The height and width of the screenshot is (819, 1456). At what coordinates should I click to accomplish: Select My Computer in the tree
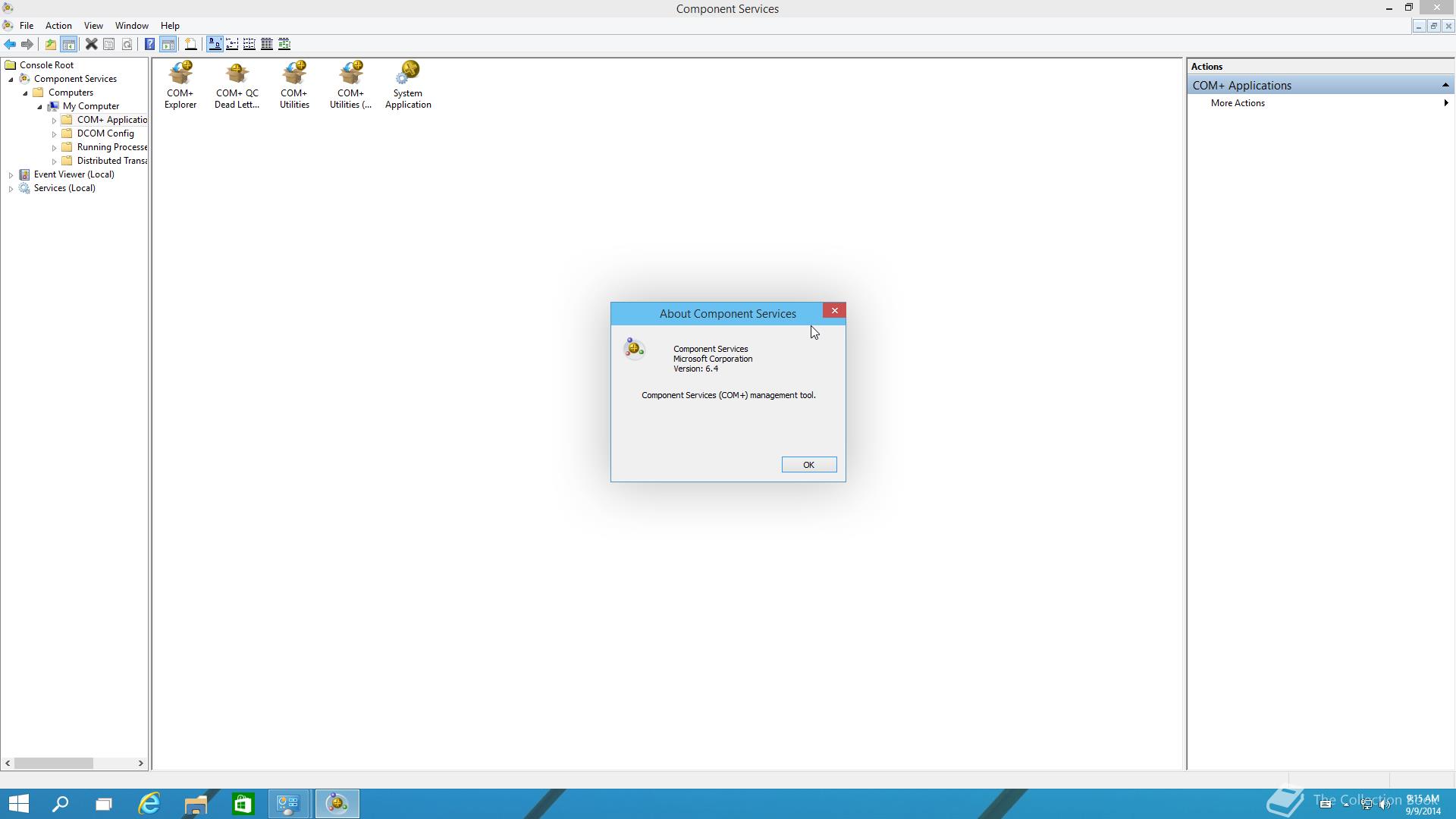(90, 106)
